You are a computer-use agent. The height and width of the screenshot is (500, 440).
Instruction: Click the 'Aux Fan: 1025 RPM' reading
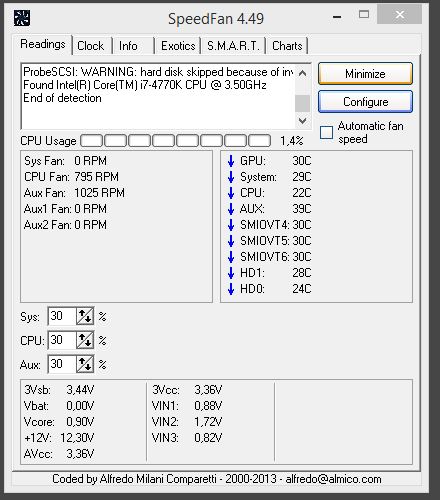click(74, 193)
